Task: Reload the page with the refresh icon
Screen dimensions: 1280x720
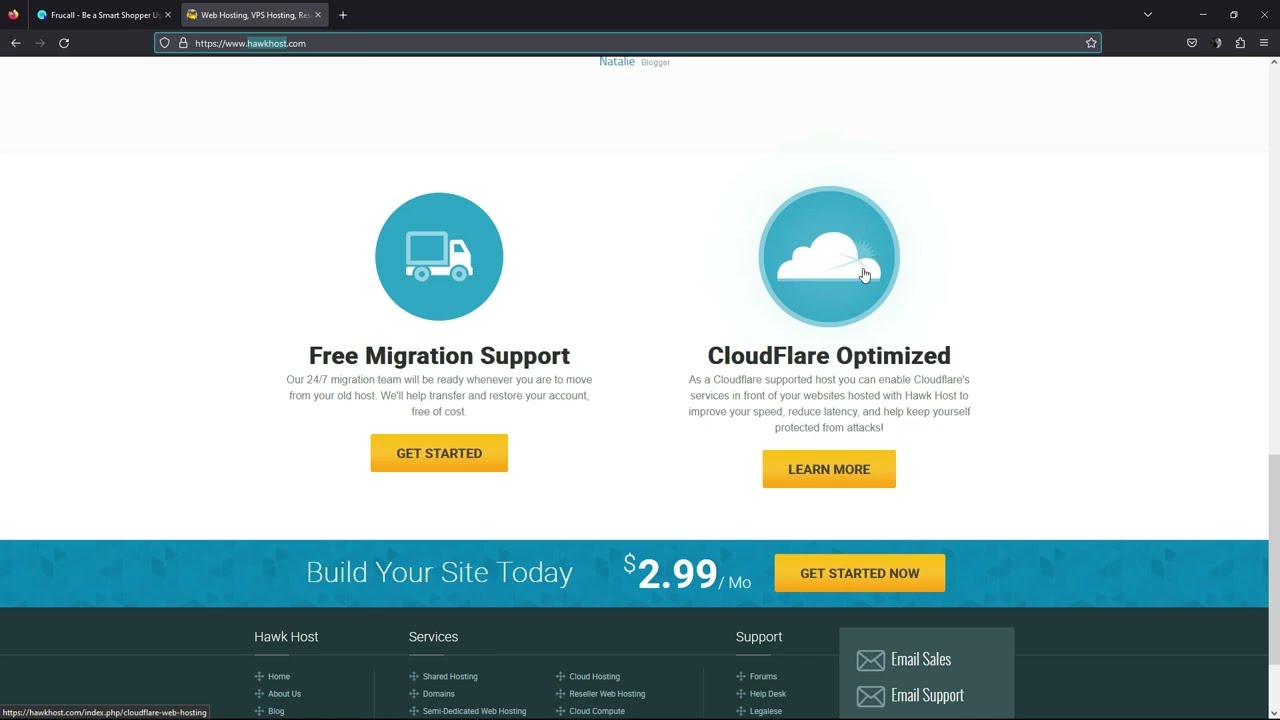Action: click(x=64, y=43)
